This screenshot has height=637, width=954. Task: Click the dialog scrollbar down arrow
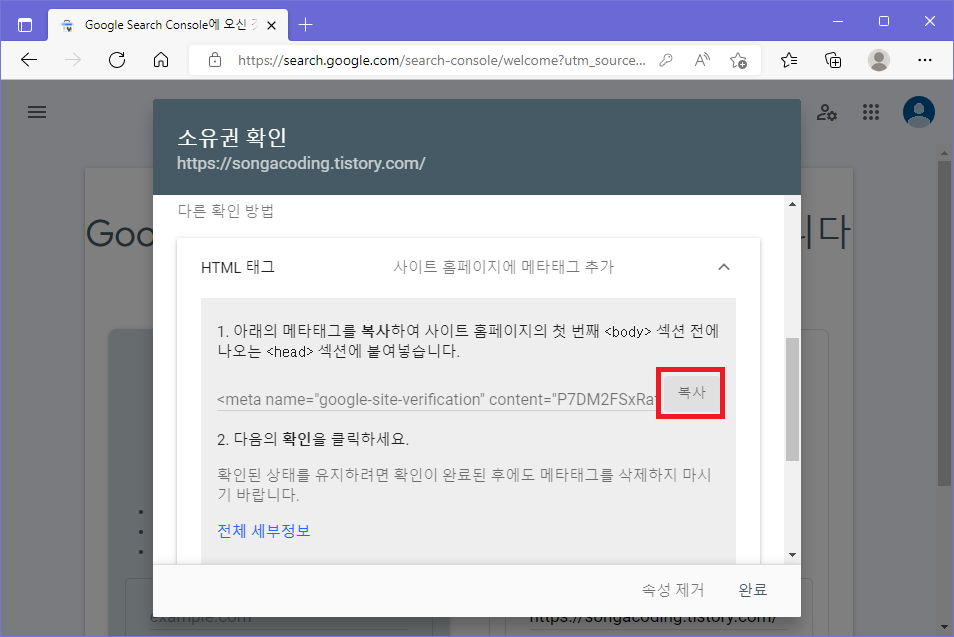pos(792,554)
